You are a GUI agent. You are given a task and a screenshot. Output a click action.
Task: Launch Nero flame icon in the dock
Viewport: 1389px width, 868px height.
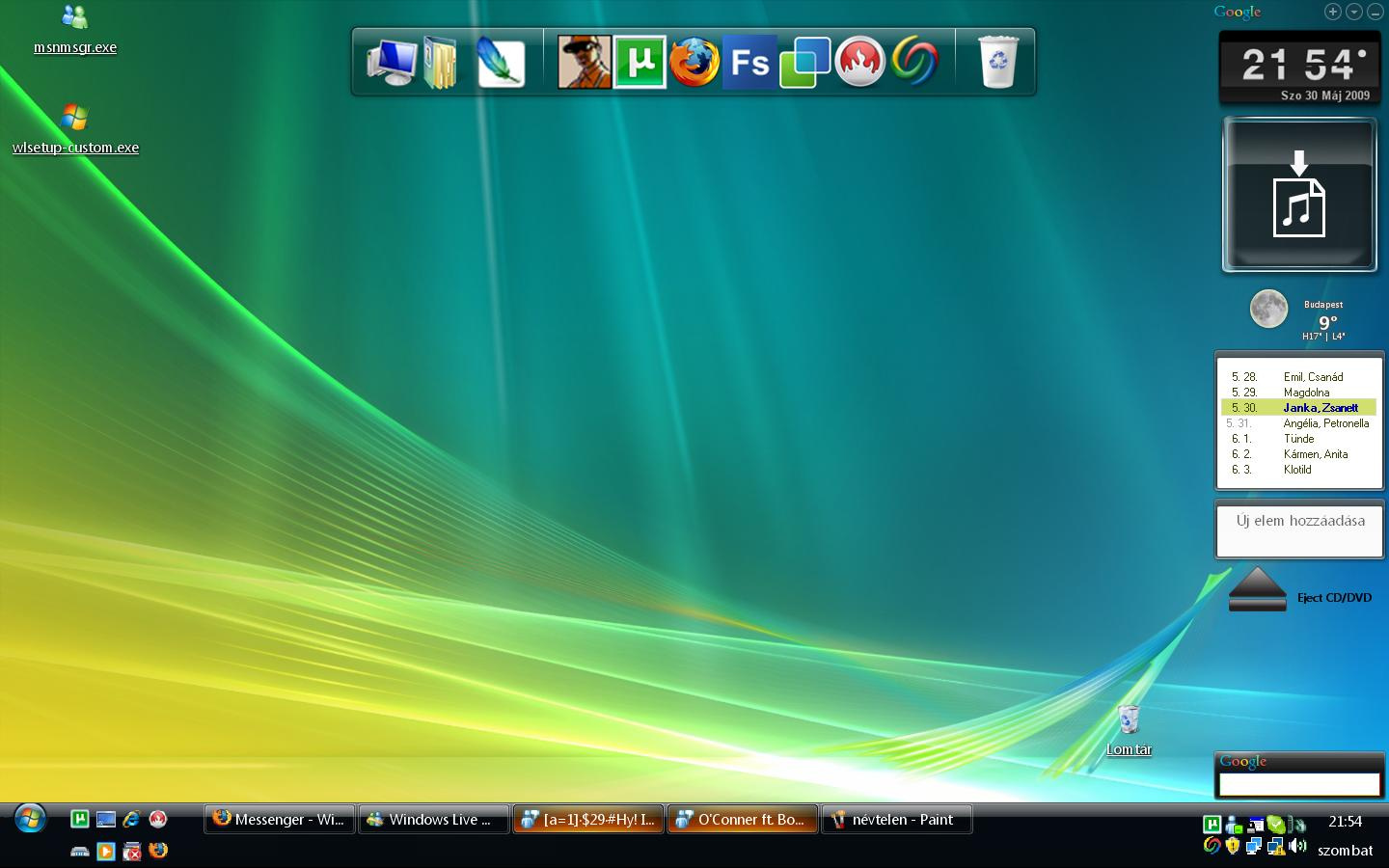pos(859,63)
